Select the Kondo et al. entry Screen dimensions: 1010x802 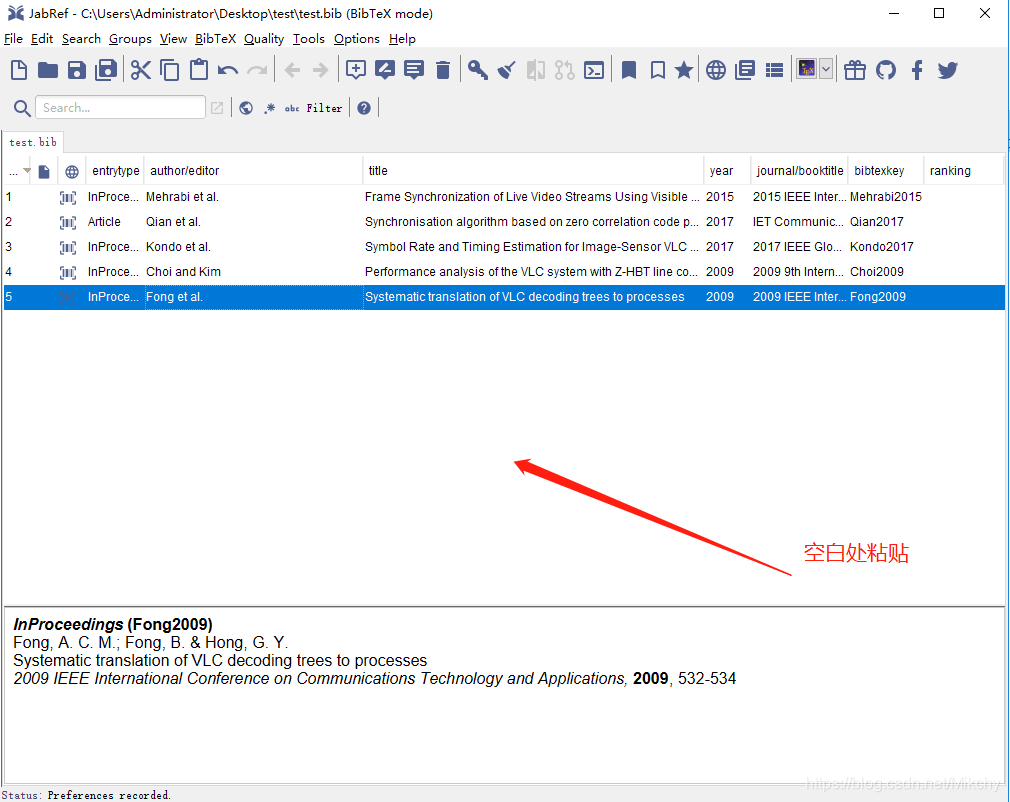click(504, 247)
